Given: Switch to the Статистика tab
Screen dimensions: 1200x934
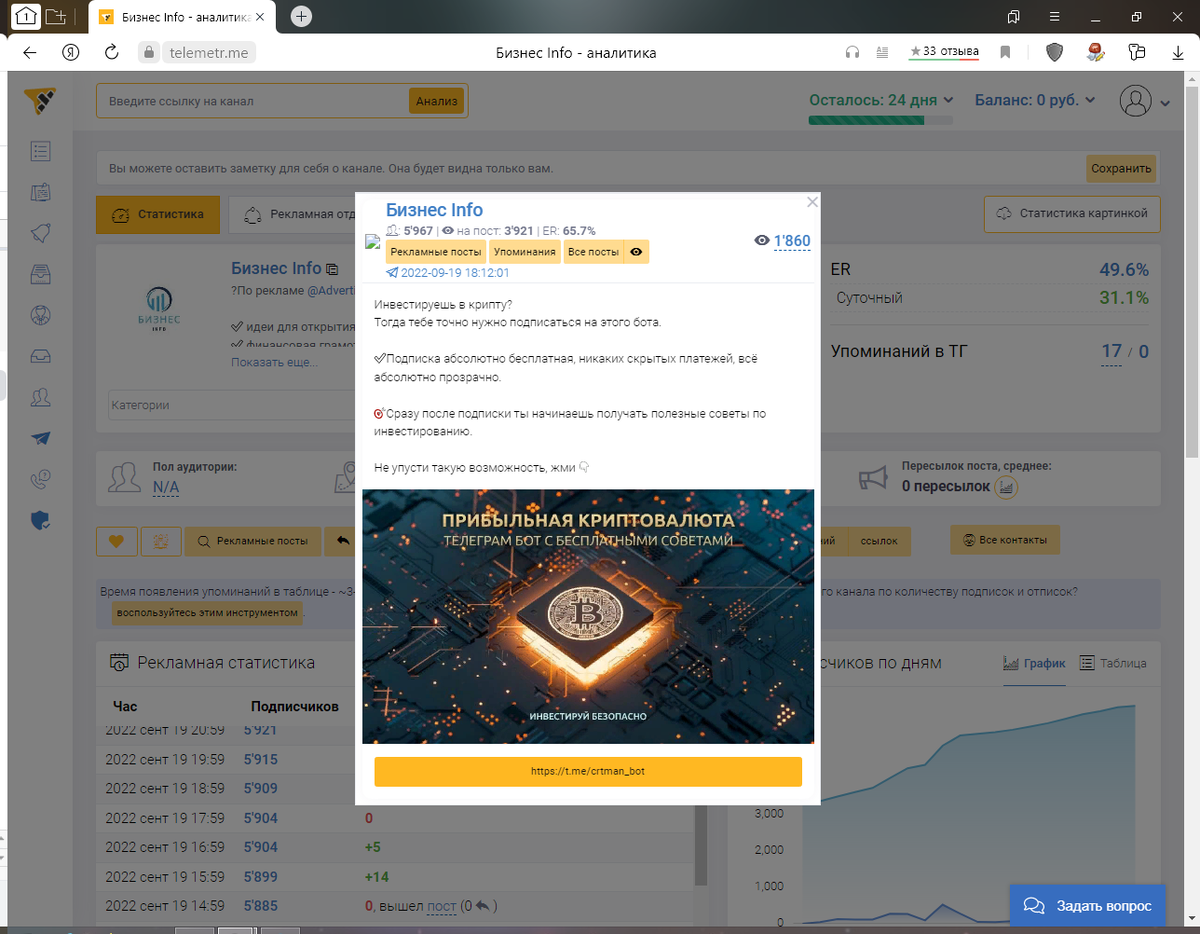Looking at the screenshot, I should (x=158, y=214).
